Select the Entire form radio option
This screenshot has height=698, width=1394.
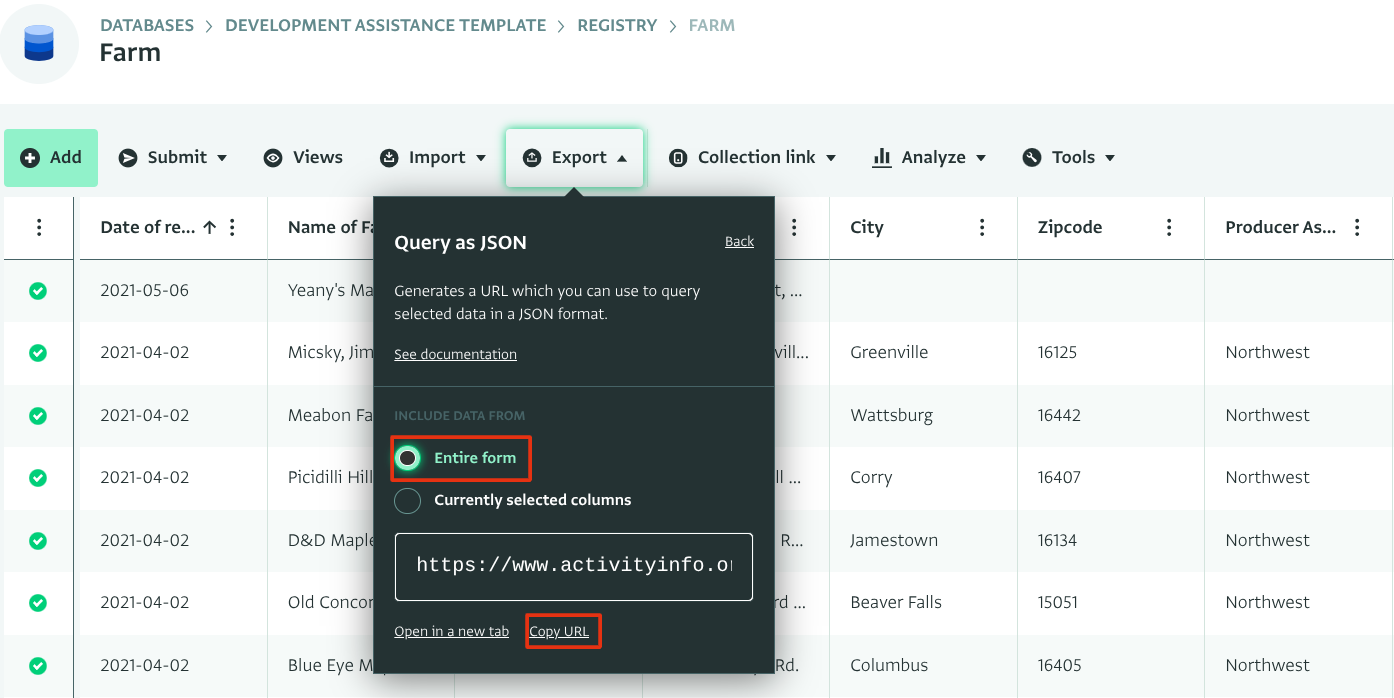pos(408,458)
